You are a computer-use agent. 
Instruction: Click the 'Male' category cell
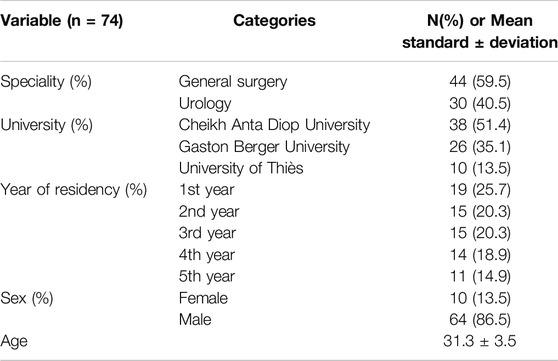[x=195, y=319]
